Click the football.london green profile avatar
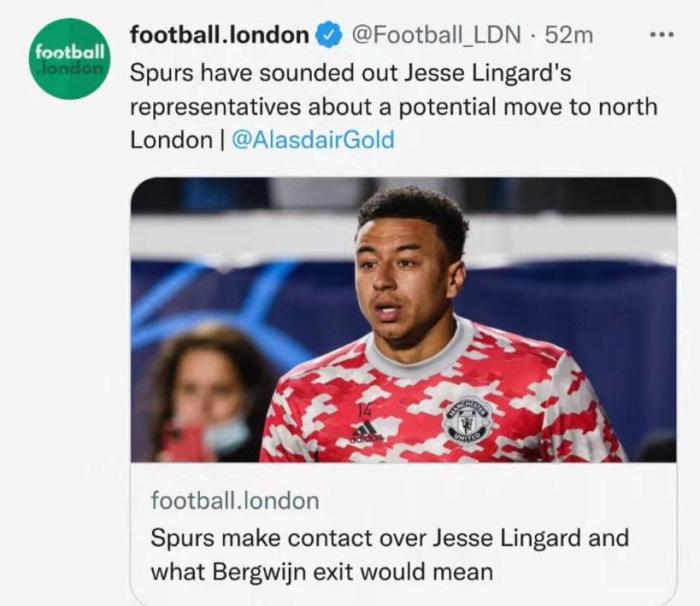 [69, 58]
